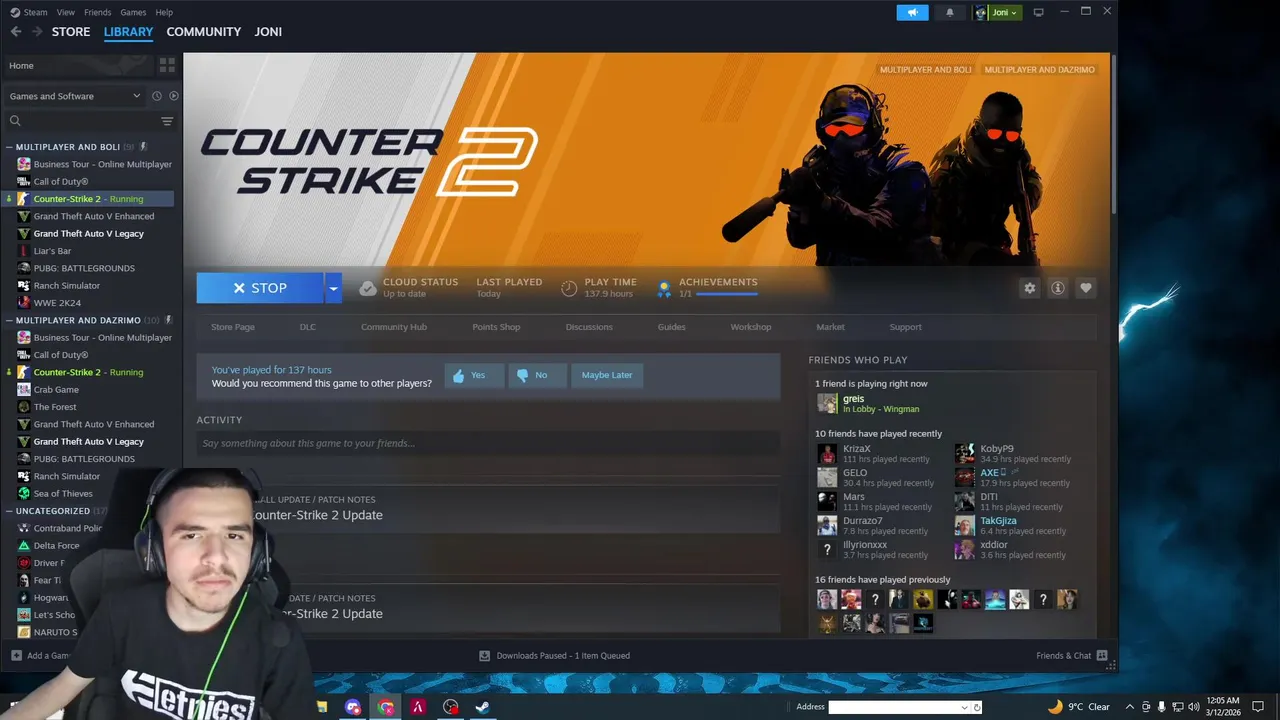1280x720 pixels.
Task: Open the View menu
Action: point(66,12)
